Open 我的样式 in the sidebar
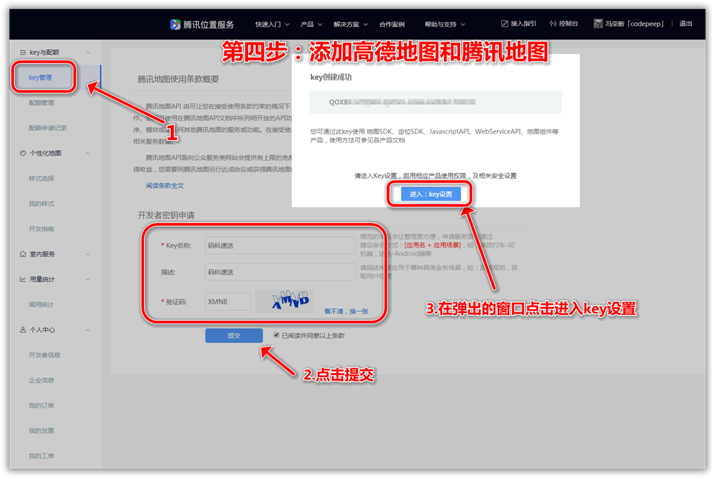714x478 pixels. click(41, 203)
